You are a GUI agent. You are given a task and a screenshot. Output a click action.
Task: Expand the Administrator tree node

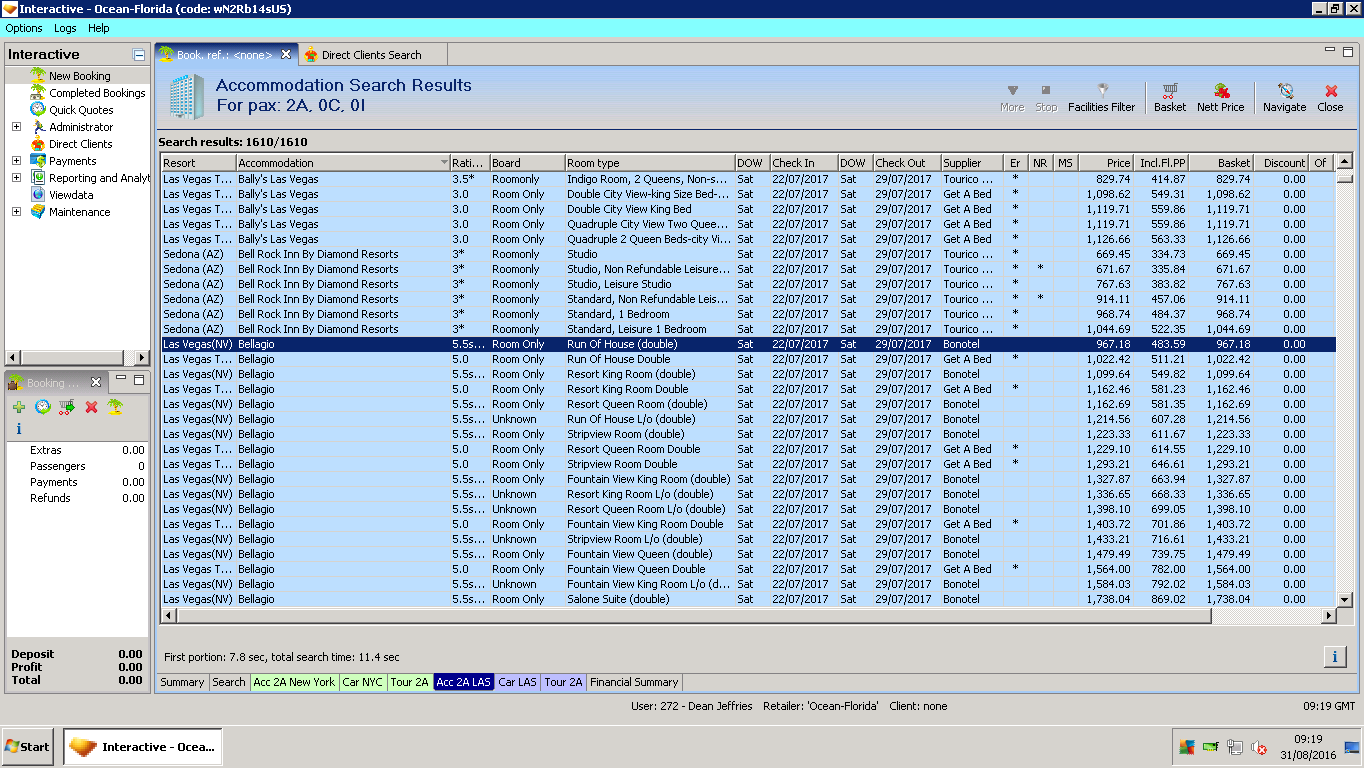pos(16,127)
